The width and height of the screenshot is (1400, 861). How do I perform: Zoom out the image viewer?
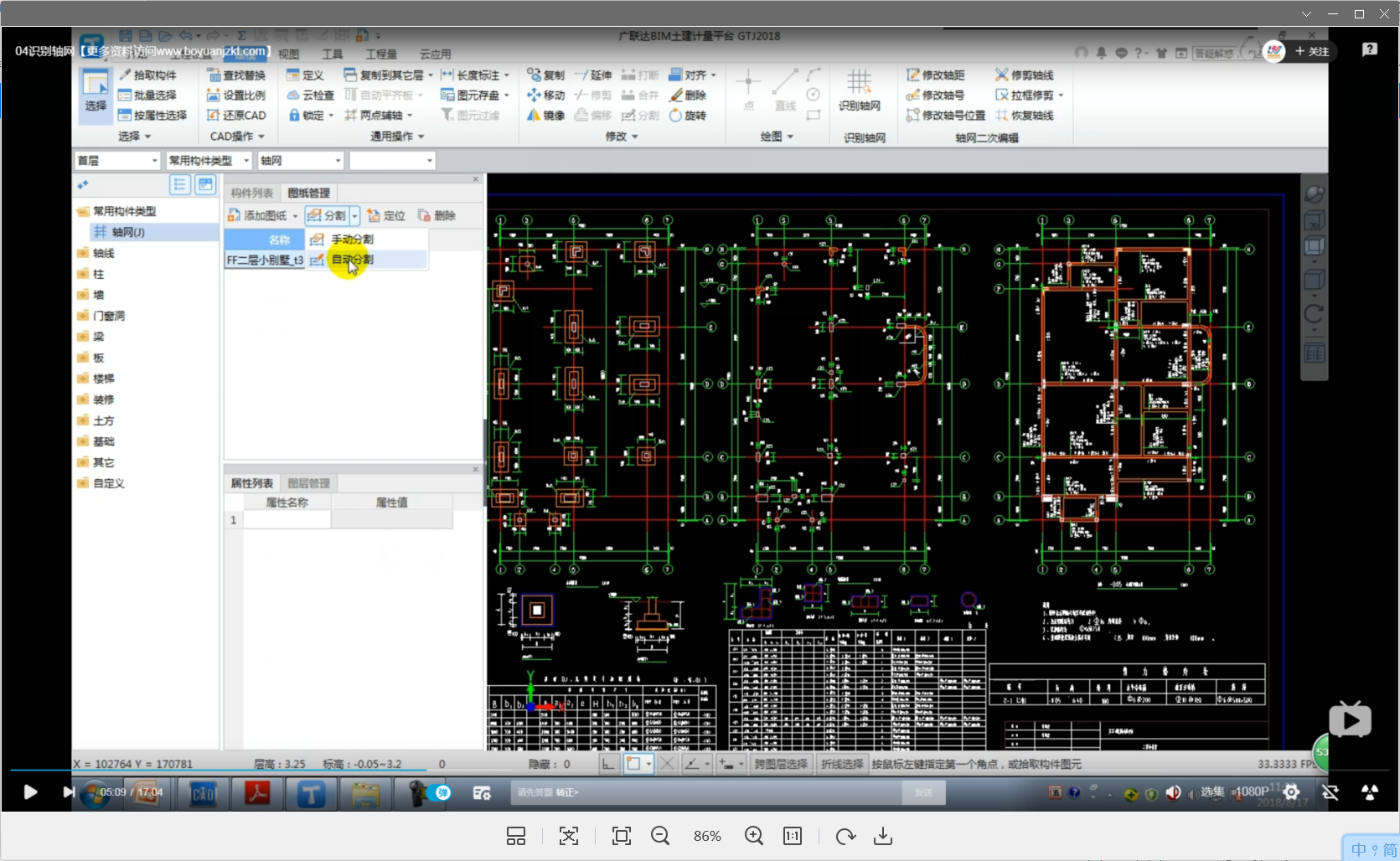pos(660,836)
